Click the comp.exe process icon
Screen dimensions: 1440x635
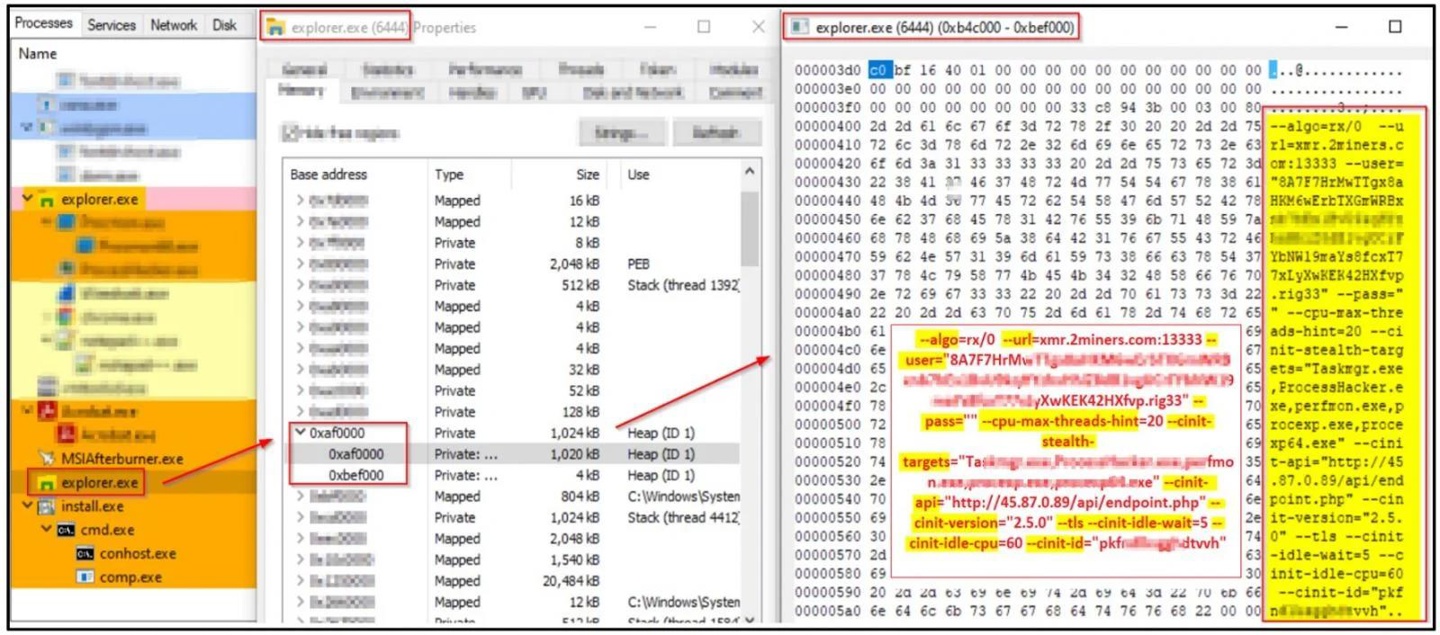(x=84, y=577)
